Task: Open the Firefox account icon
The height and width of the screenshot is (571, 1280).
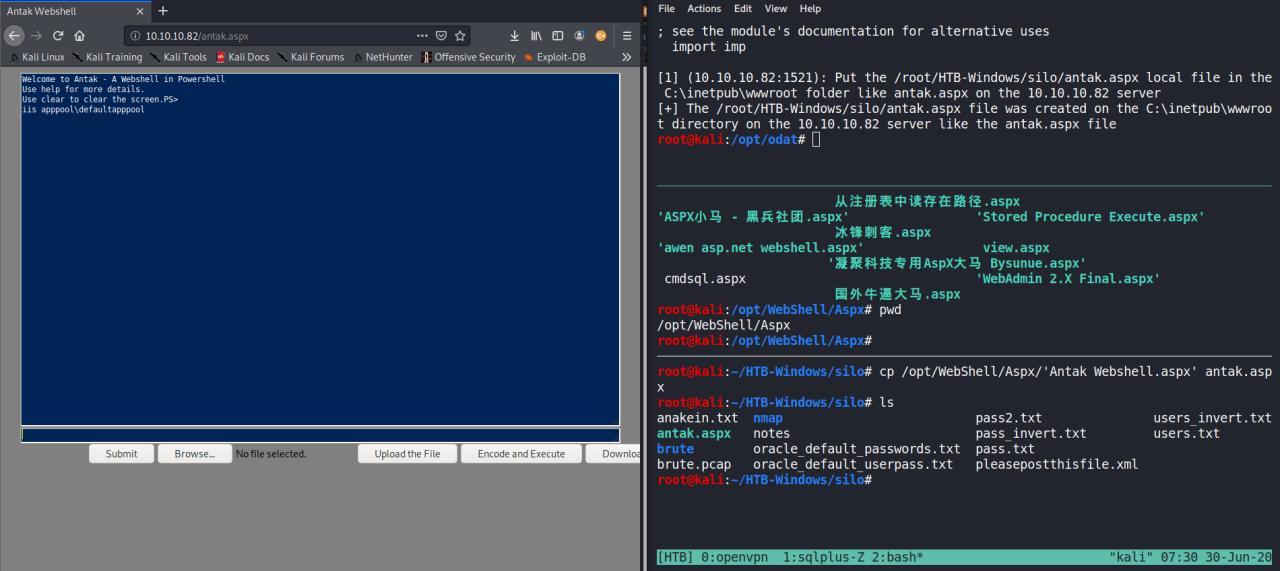Action: [x=580, y=36]
